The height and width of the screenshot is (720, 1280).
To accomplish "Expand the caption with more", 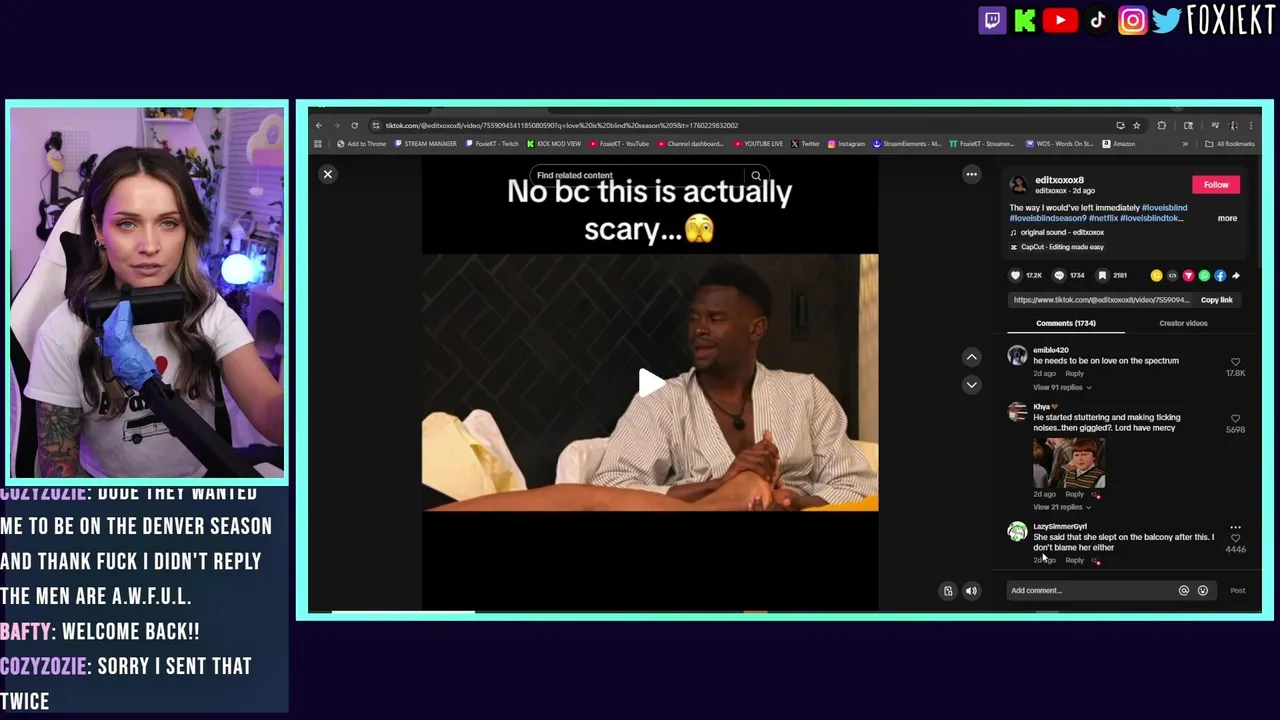I will pyautogui.click(x=1227, y=218).
